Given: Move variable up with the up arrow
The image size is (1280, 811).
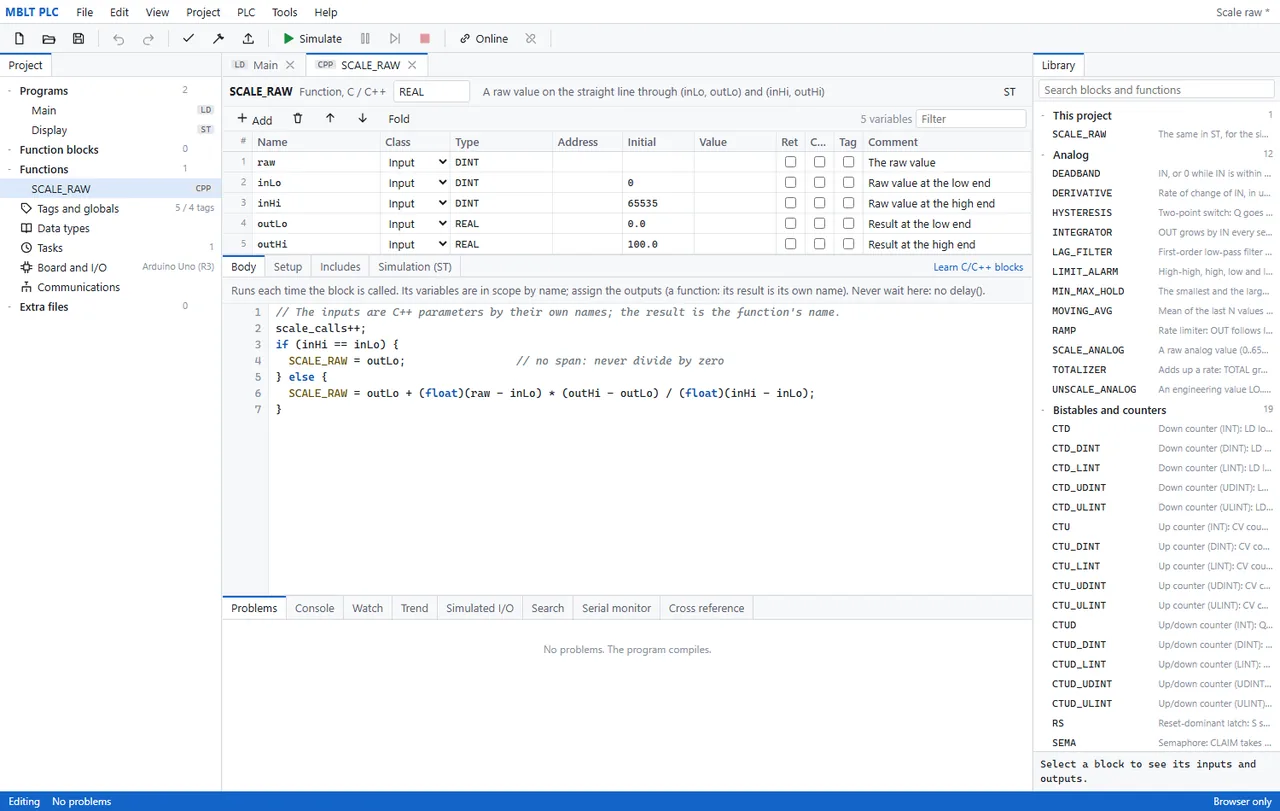Looking at the screenshot, I should (330, 119).
